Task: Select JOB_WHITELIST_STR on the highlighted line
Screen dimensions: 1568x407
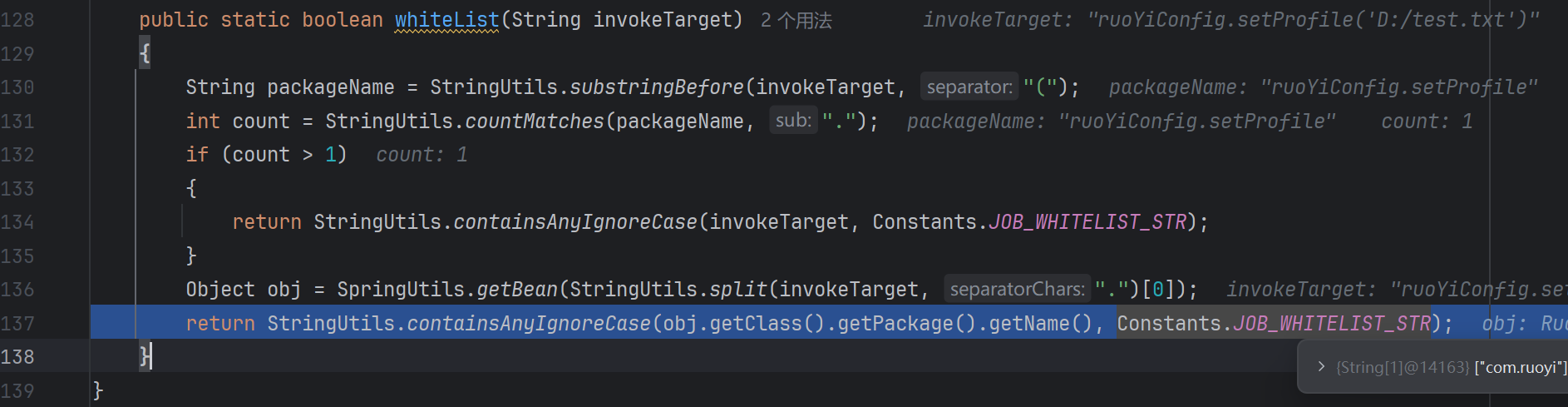Action: [x=1332, y=323]
